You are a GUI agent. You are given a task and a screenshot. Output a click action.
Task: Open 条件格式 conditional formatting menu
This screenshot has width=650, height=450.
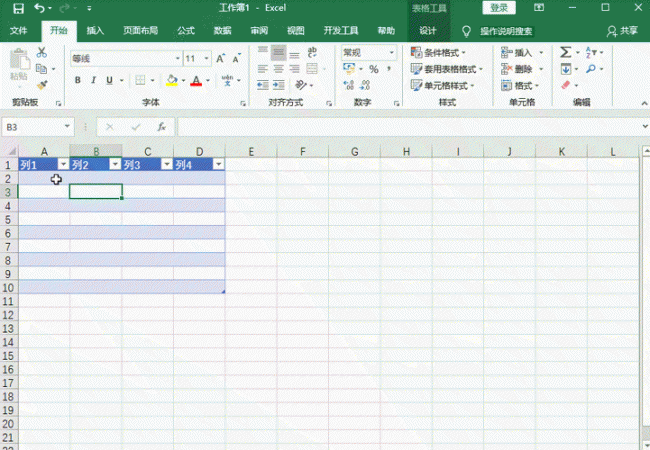pyautogui.click(x=439, y=53)
